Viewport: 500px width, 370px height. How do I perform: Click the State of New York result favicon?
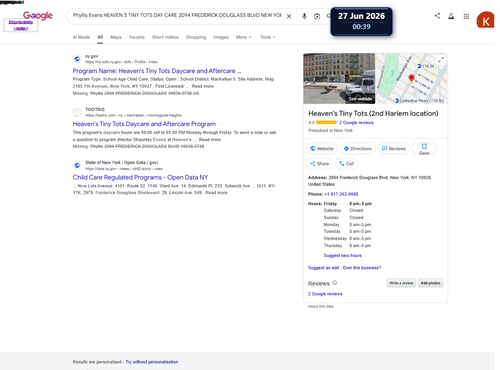[x=77, y=165]
